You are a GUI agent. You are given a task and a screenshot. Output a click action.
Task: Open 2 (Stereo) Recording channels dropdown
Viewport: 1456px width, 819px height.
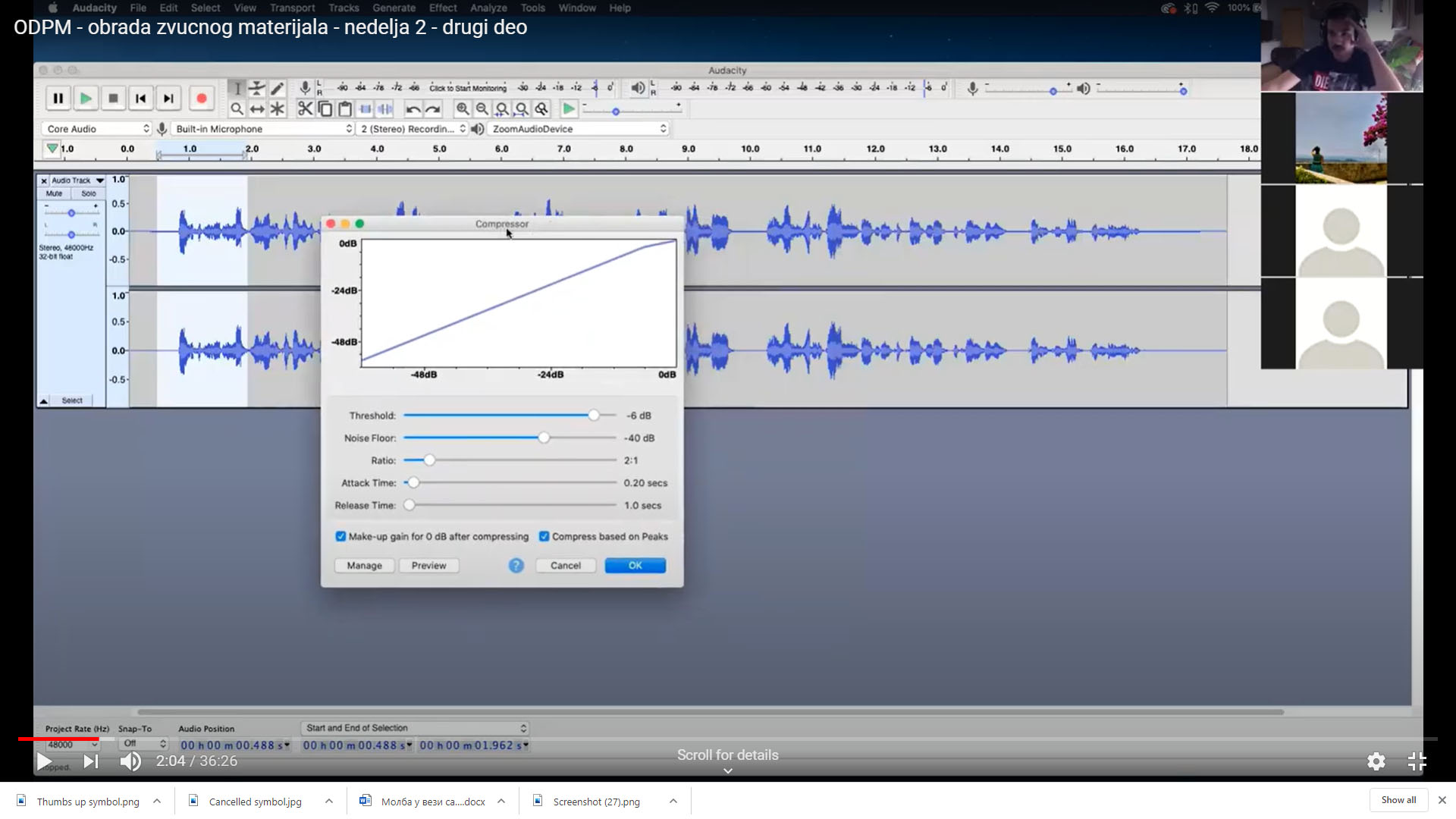413,129
